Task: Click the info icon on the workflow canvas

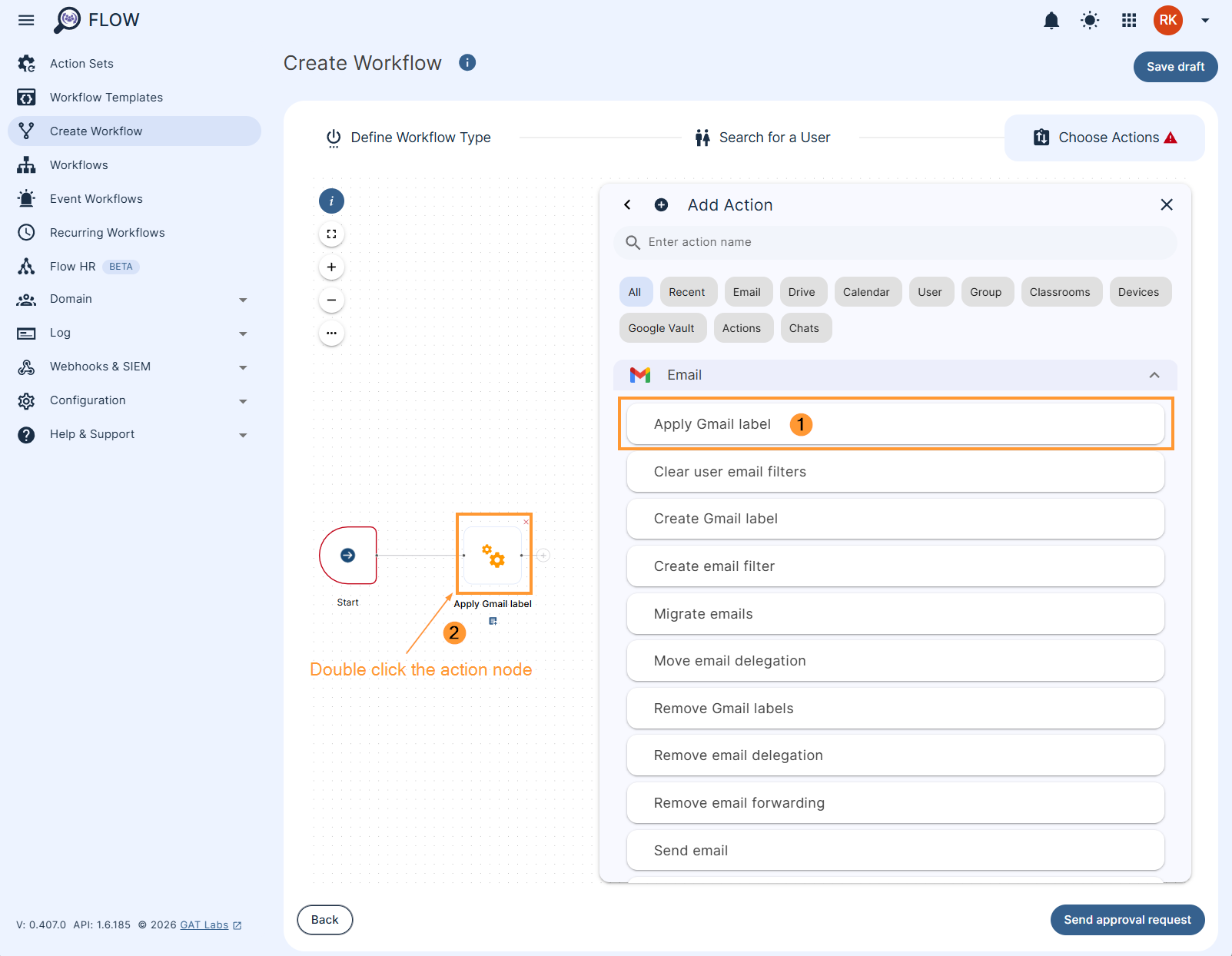Action: tap(331, 201)
